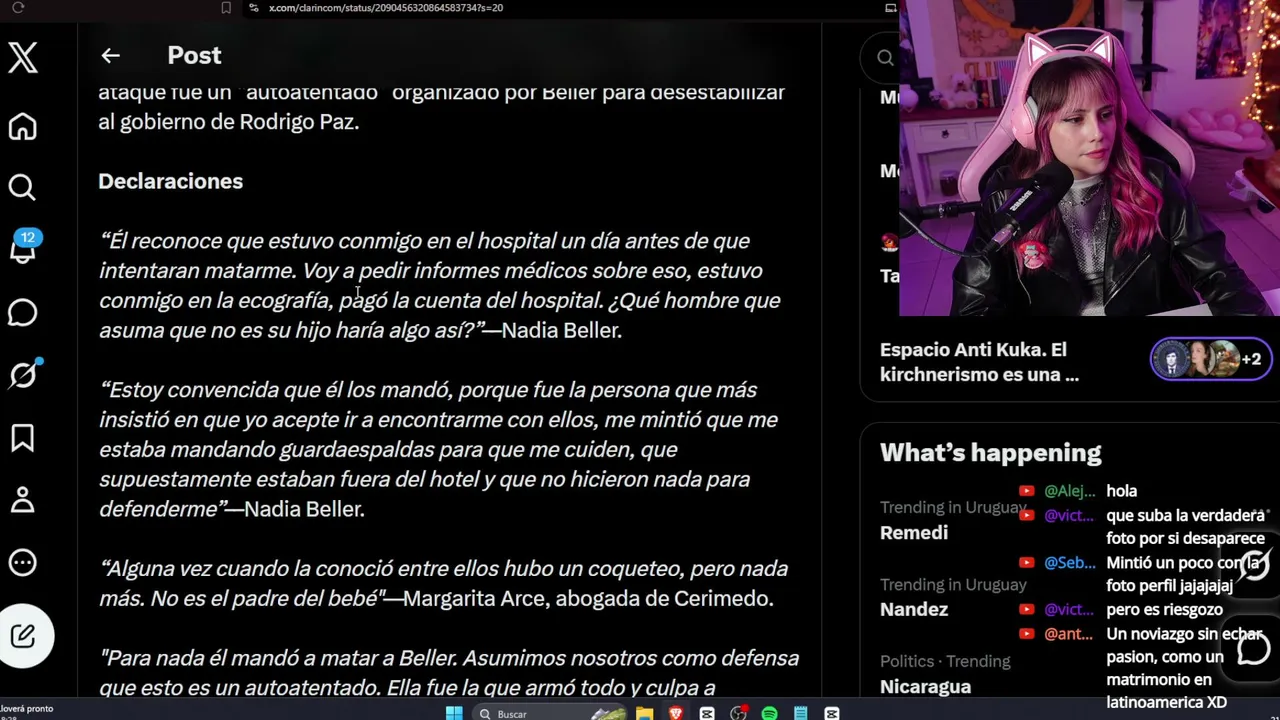Open the last CapCut taskbar icon
This screenshot has height=720, width=1280.
(832, 713)
